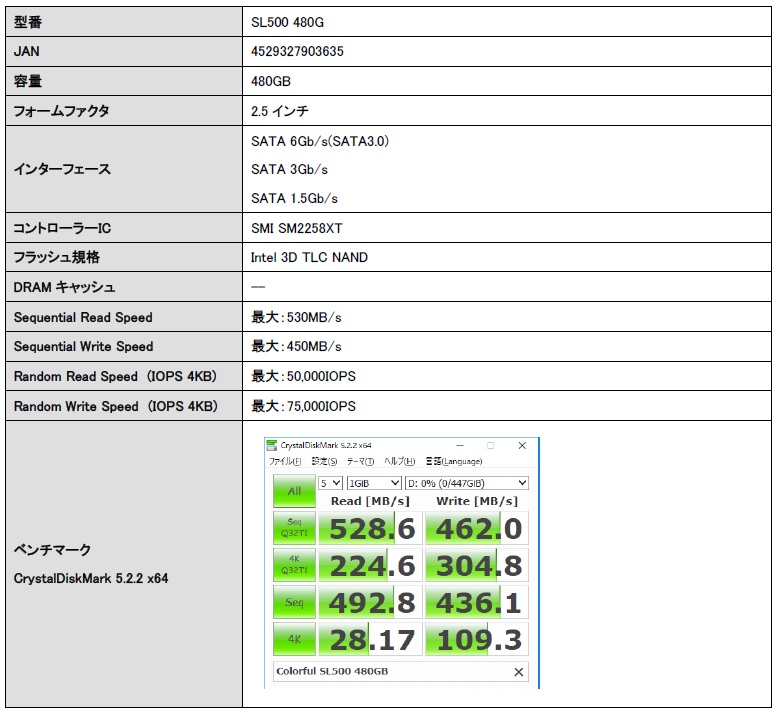The height and width of the screenshot is (714, 777).
Task: Start the Seq Q32T1 benchmark test
Action: 294,528
